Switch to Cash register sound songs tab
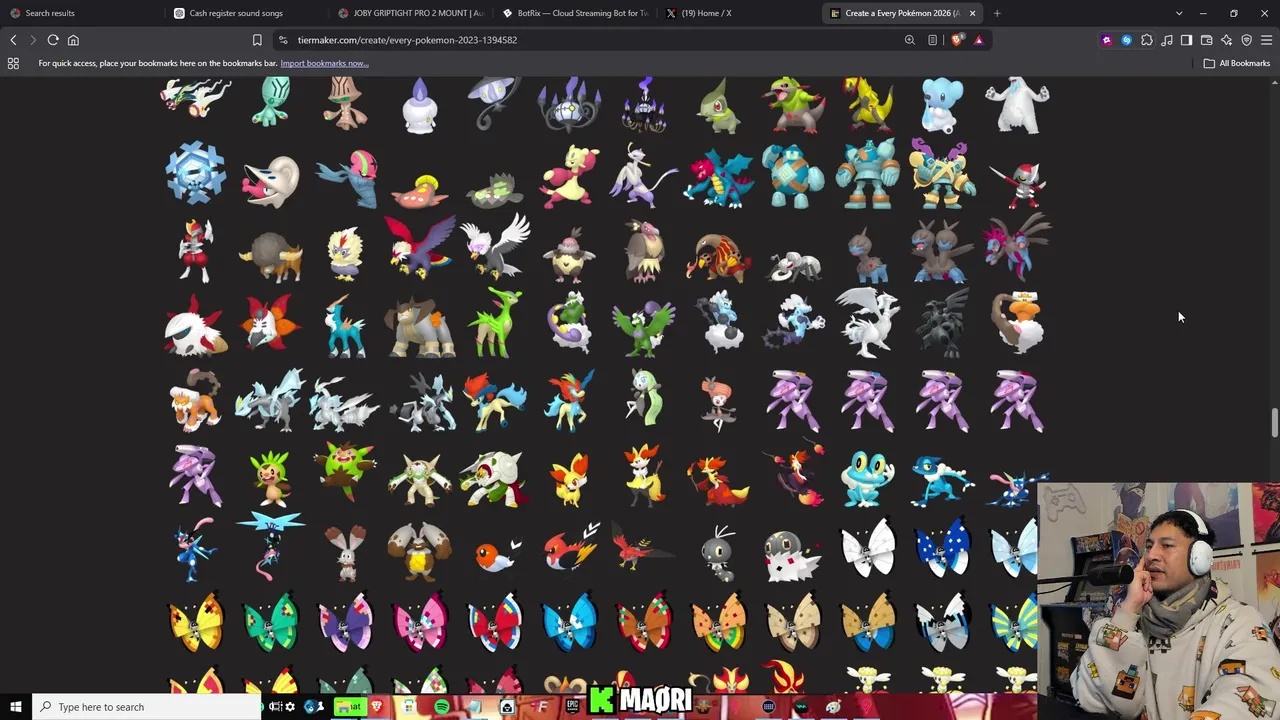The width and height of the screenshot is (1280, 720). tap(244, 13)
